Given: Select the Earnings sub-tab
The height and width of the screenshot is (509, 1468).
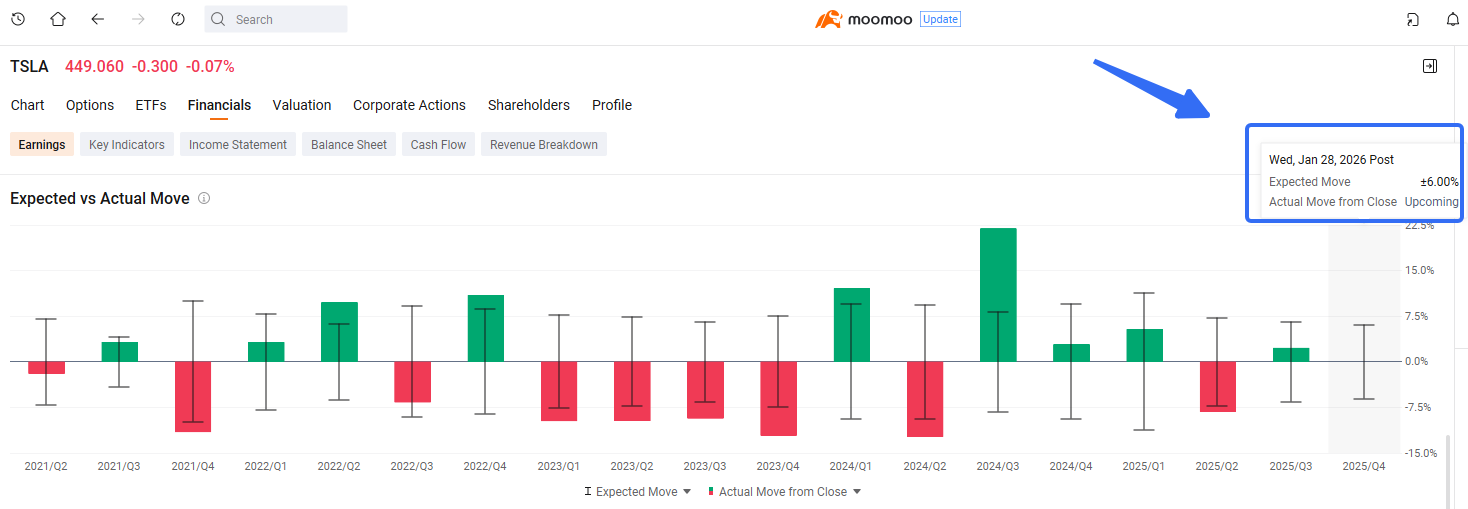Looking at the screenshot, I should [x=42, y=145].
